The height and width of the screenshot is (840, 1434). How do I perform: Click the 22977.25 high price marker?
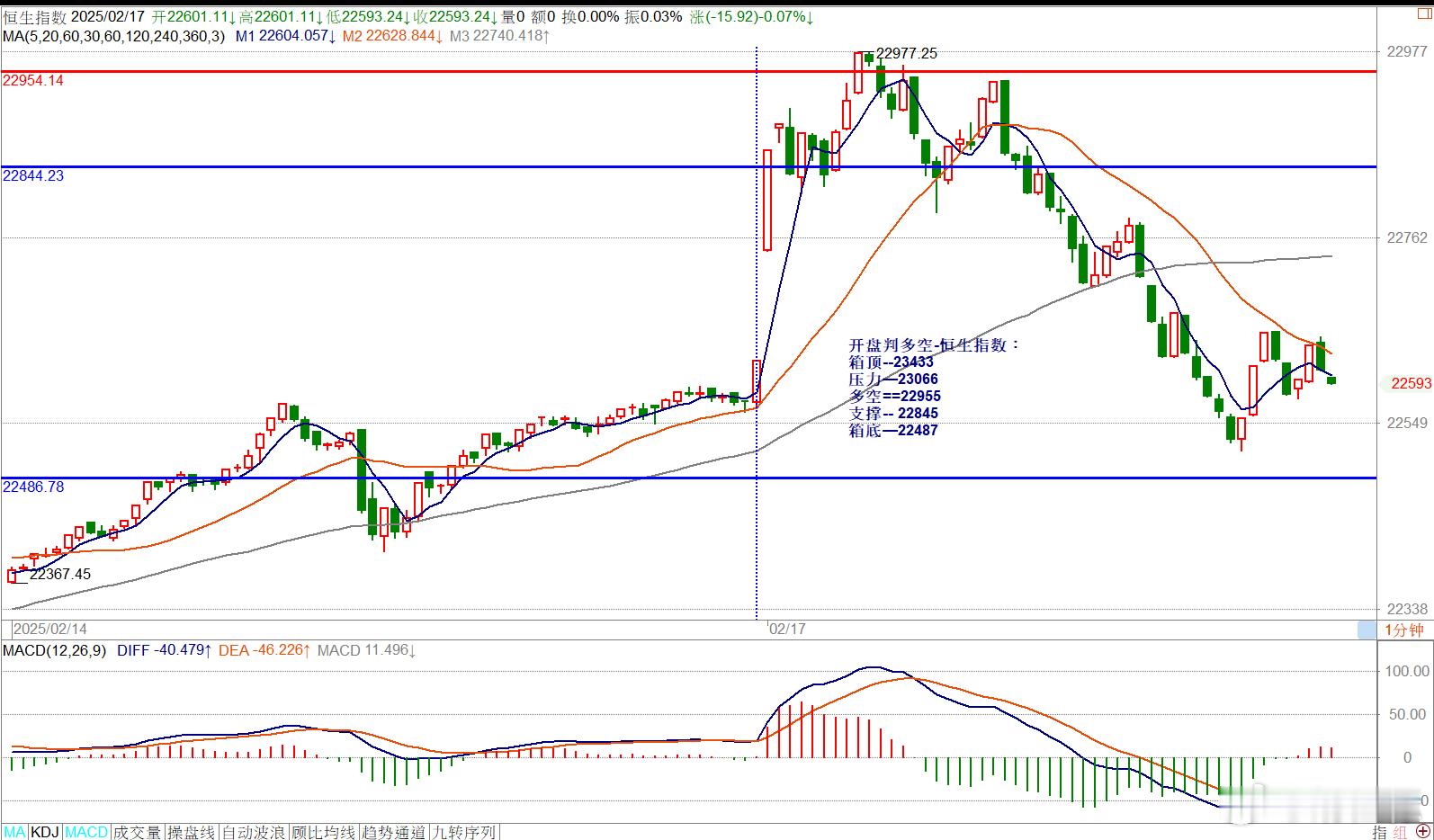pos(906,54)
